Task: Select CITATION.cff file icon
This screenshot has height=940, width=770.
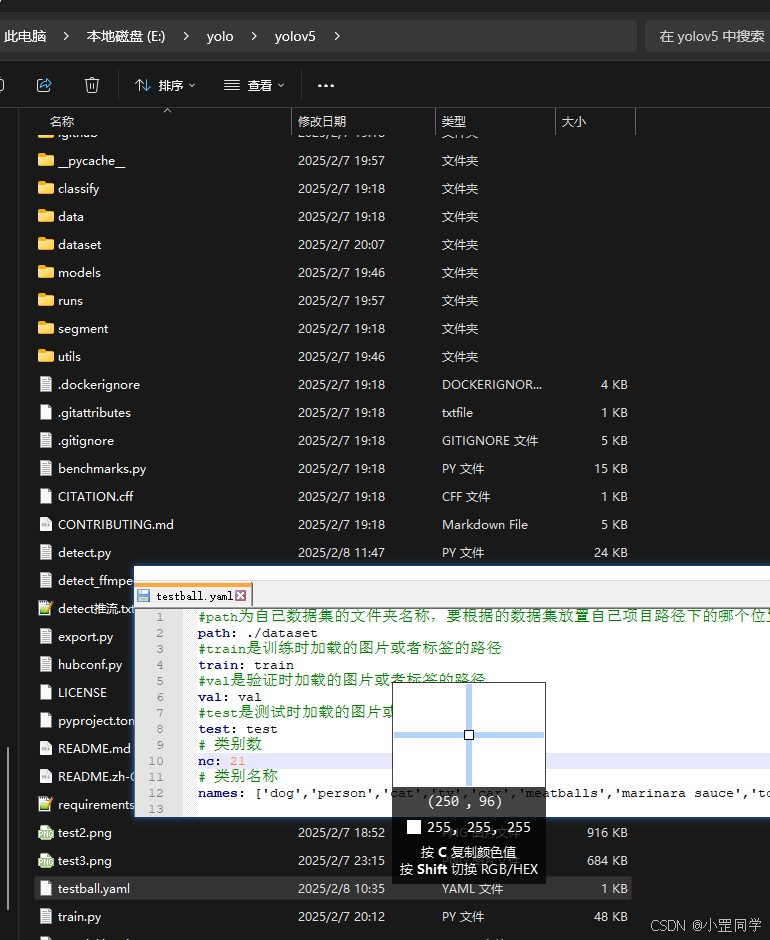Action: click(x=46, y=496)
